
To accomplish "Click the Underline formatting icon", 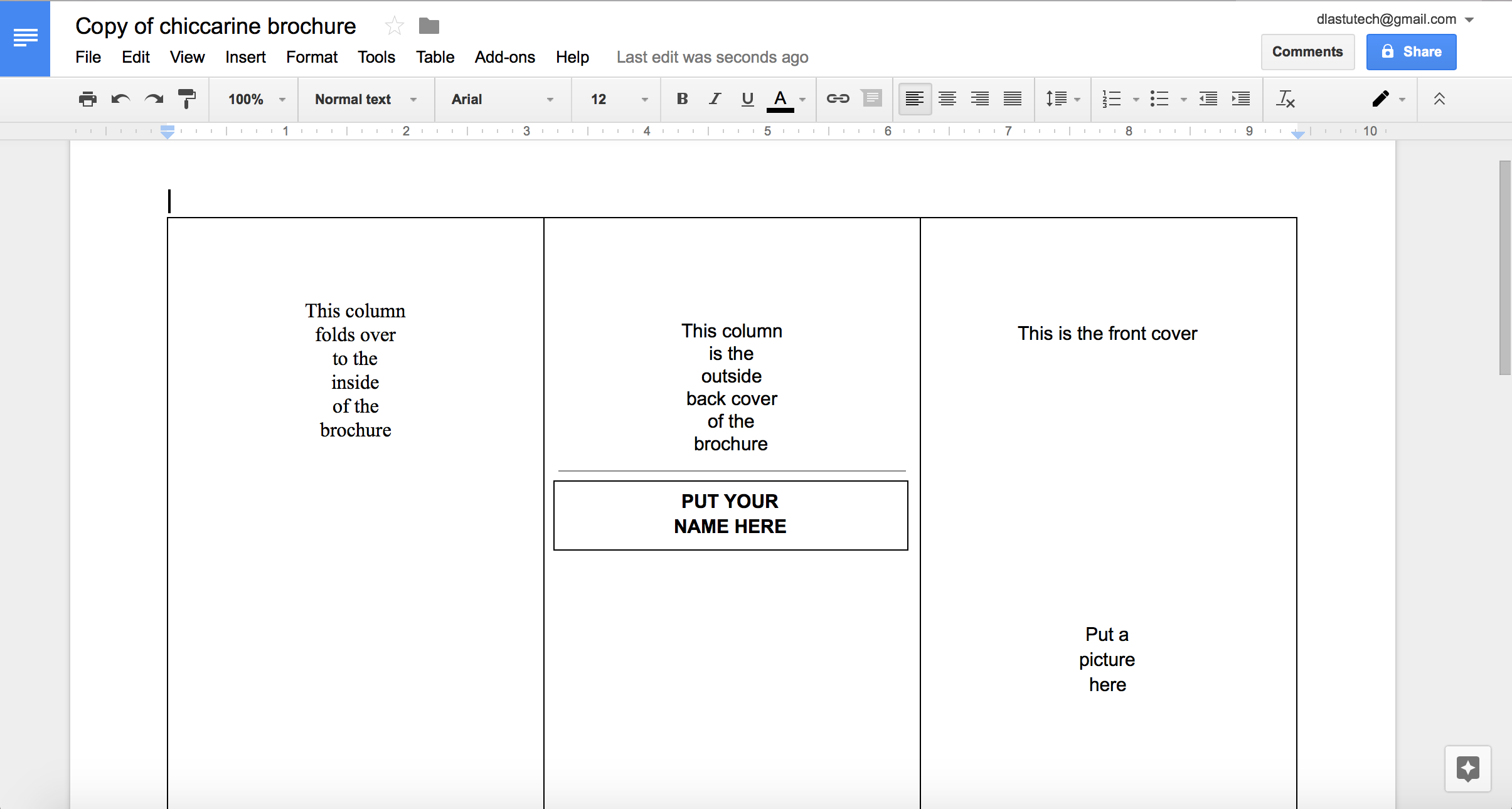I will pos(747,99).
